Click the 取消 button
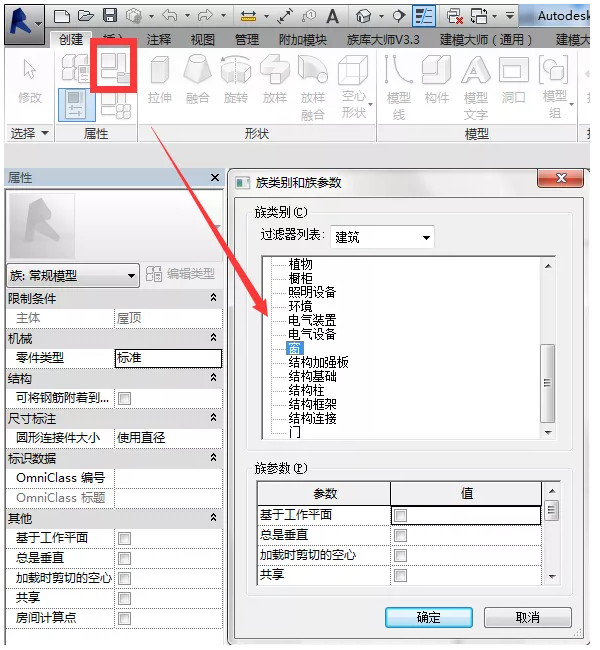The image size is (600, 650). pos(528,618)
